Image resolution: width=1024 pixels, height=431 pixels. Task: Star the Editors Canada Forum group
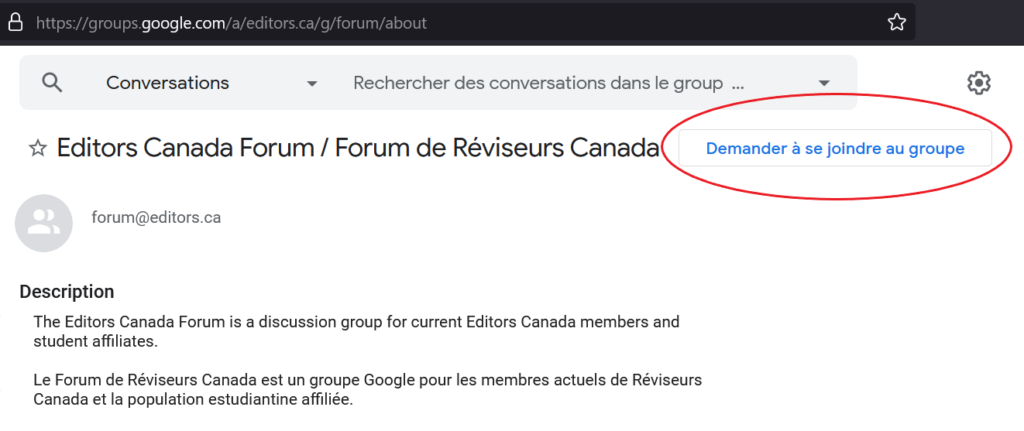(x=38, y=149)
